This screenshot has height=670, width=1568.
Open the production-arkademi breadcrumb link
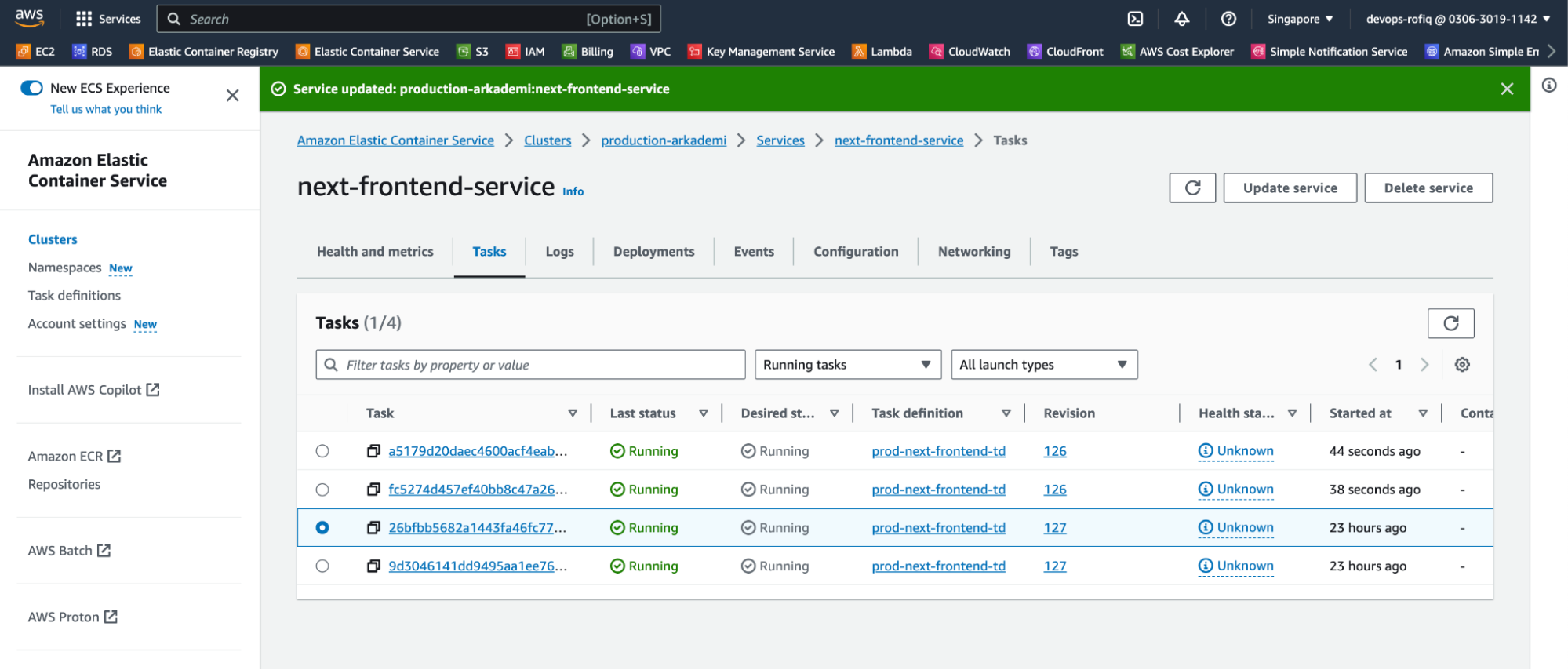[664, 140]
